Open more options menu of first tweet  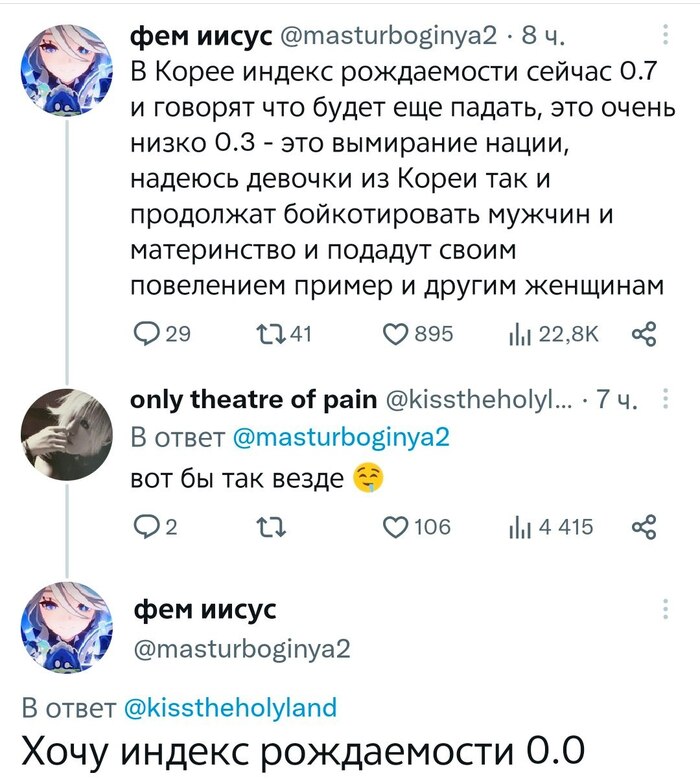pos(665,37)
